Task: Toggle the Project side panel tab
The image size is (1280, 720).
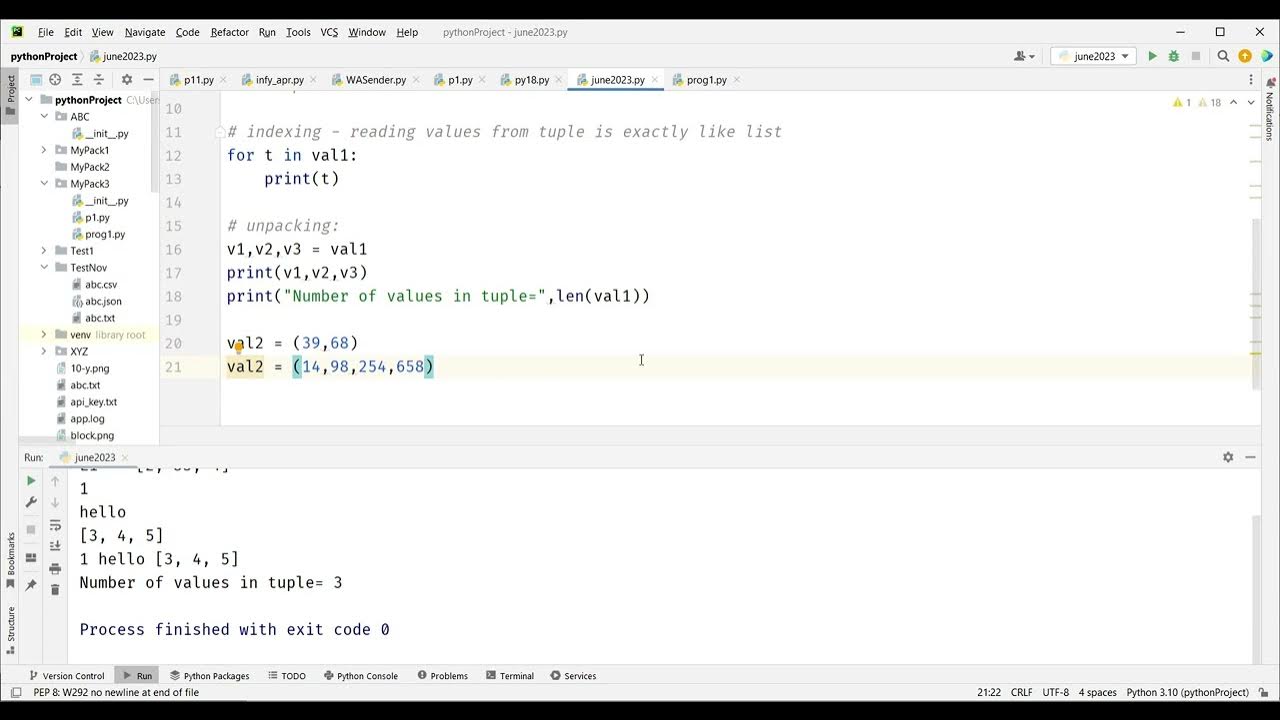Action: [x=11, y=96]
